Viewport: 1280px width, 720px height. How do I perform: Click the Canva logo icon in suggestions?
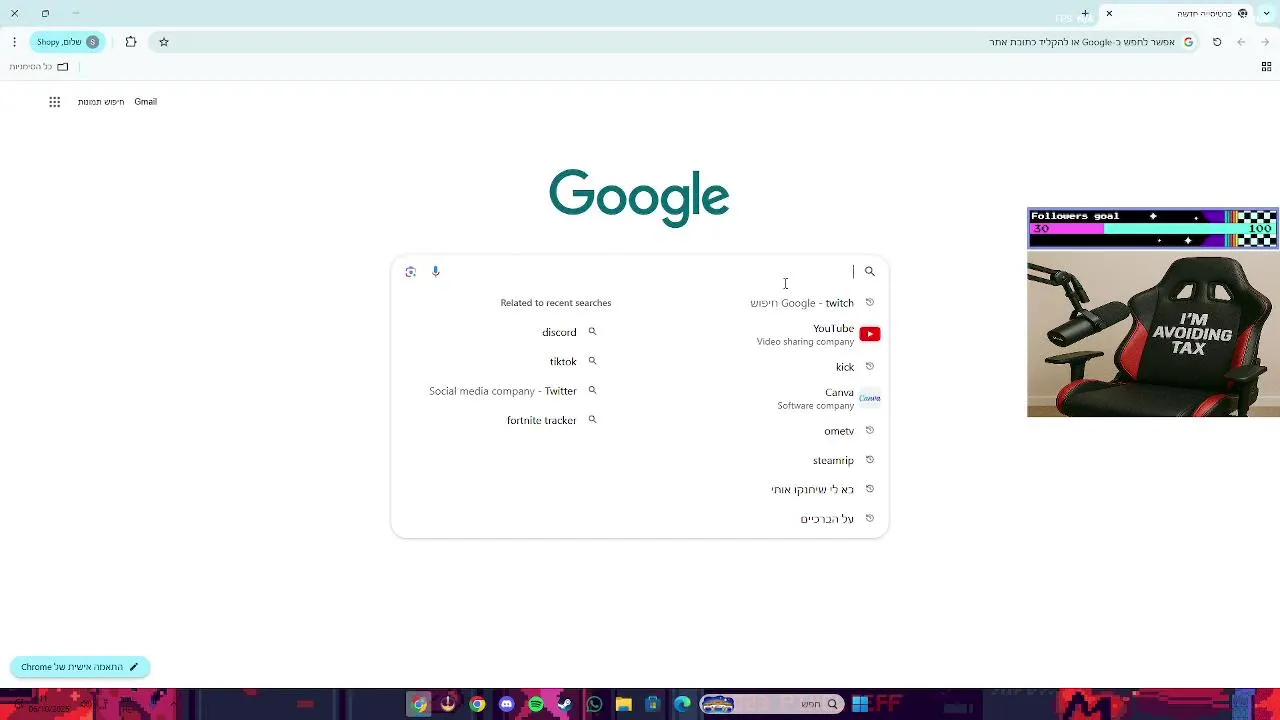[870, 398]
